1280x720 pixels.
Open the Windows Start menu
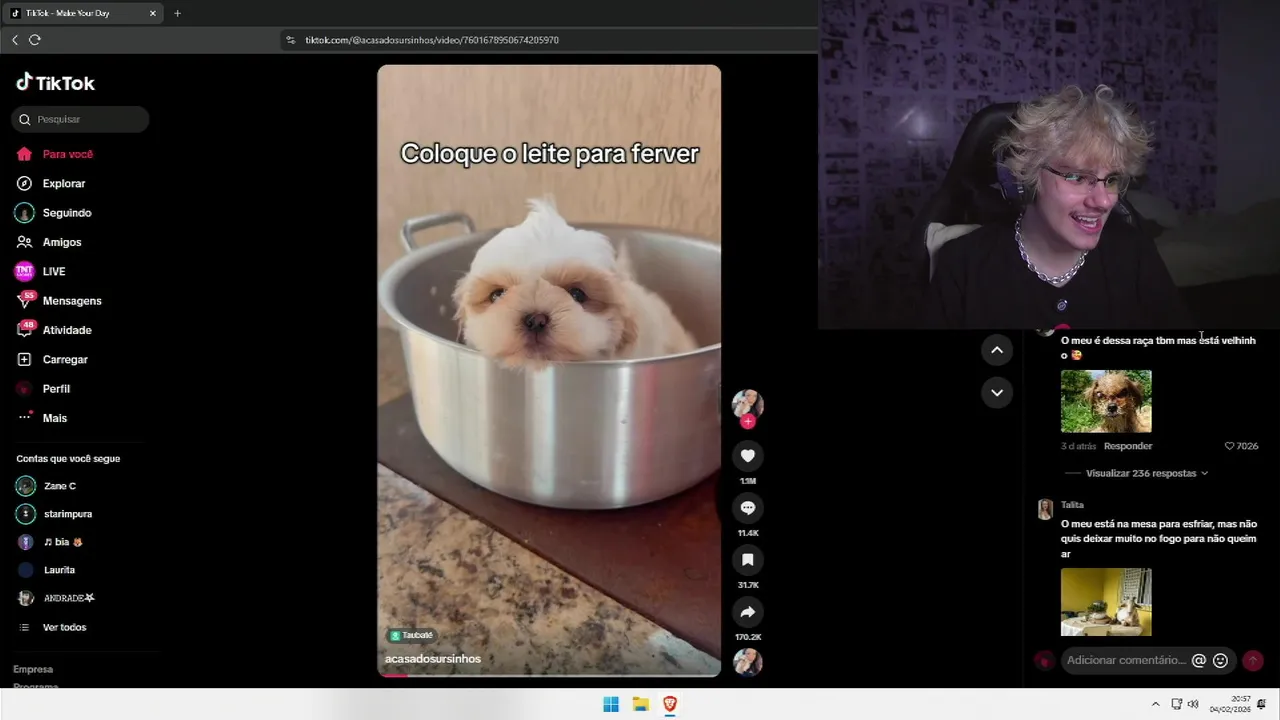(611, 704)
